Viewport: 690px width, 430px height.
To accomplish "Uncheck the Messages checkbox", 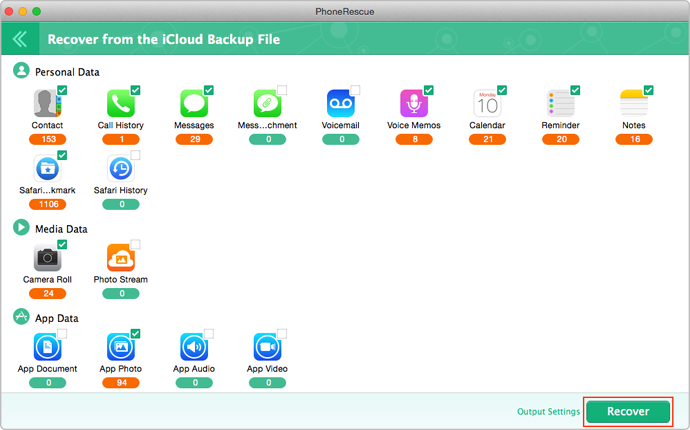I will pyautogui.click(x=209, y=90).
